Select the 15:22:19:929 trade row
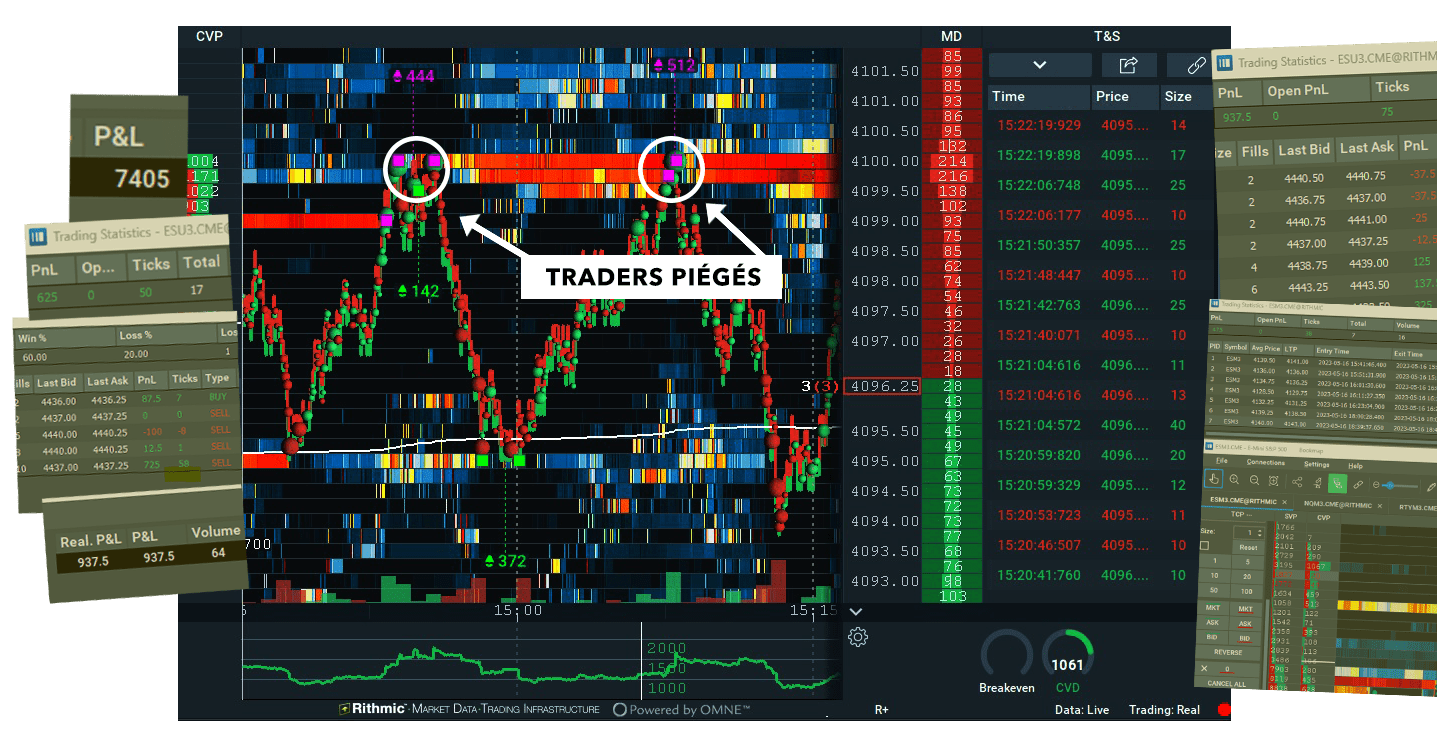Viewport: 1437px width, 753px height. tap(1096, 125)
